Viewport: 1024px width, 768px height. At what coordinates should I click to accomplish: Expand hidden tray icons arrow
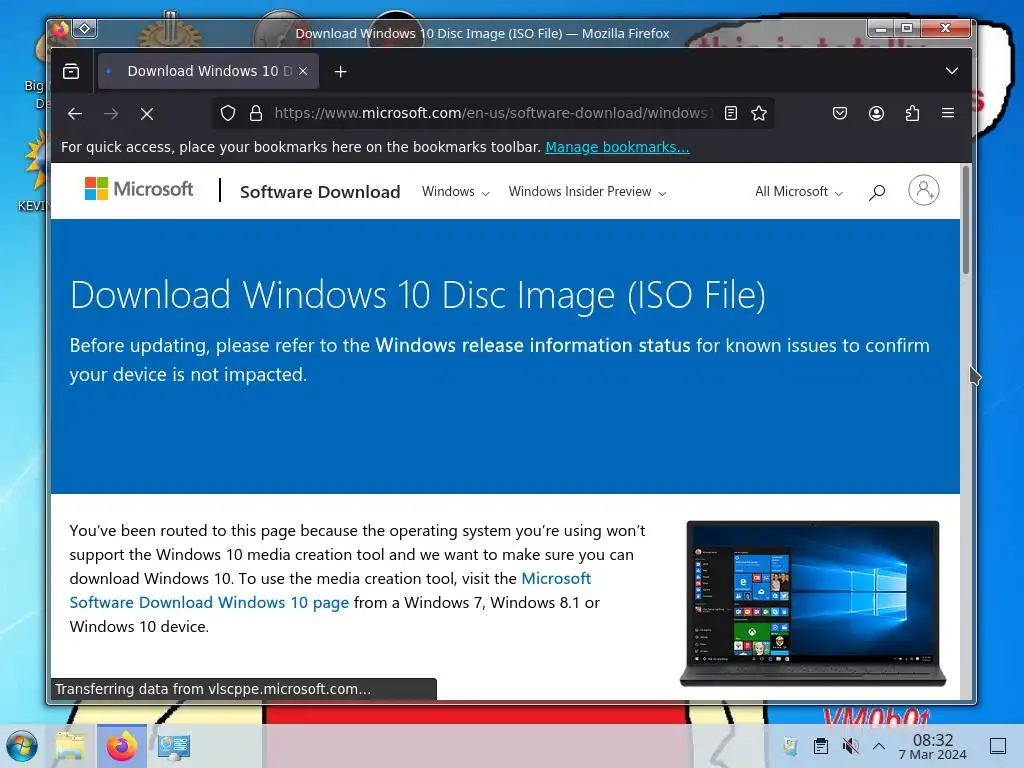879,746
